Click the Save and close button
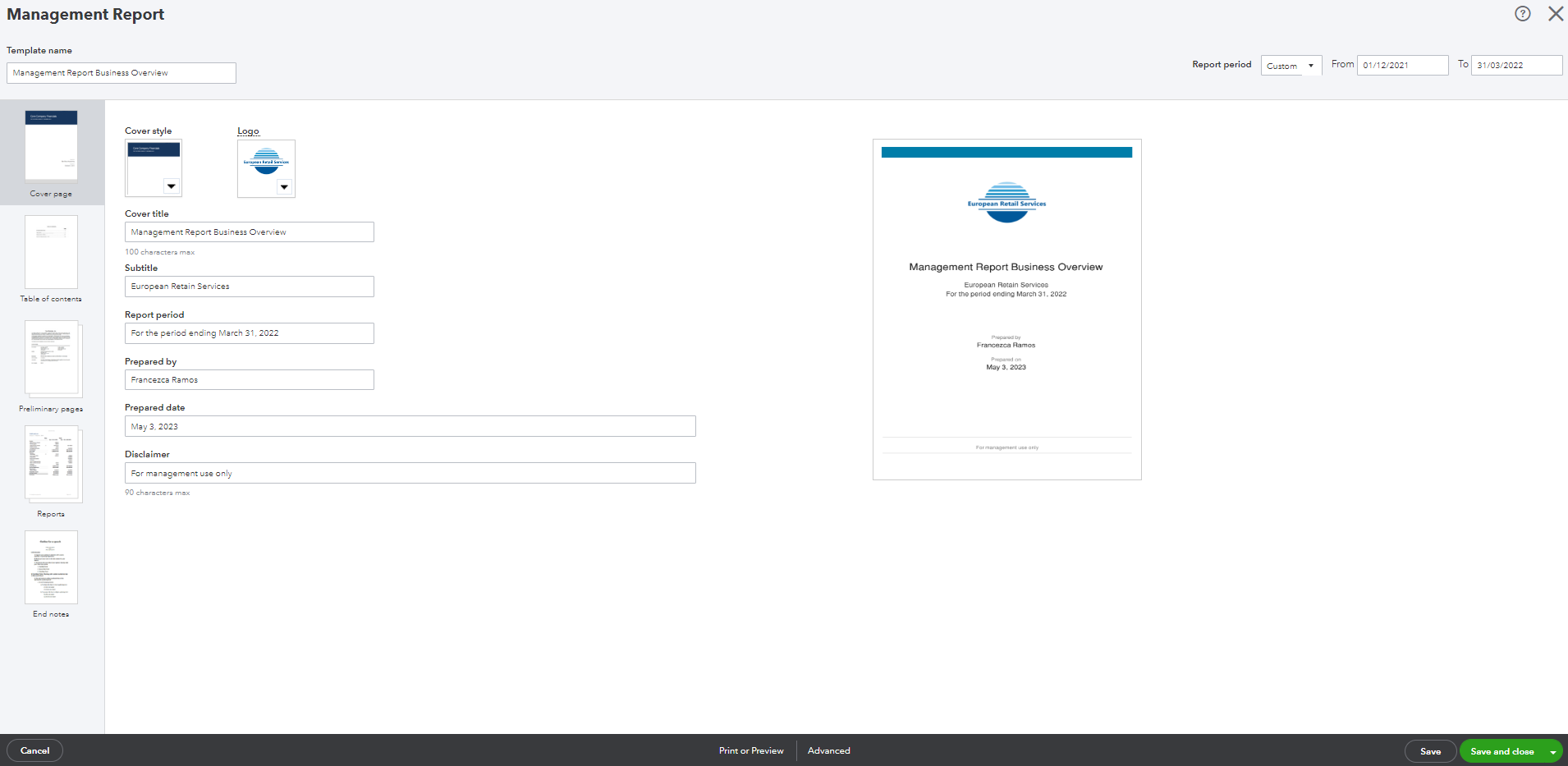 point(1502,751)
